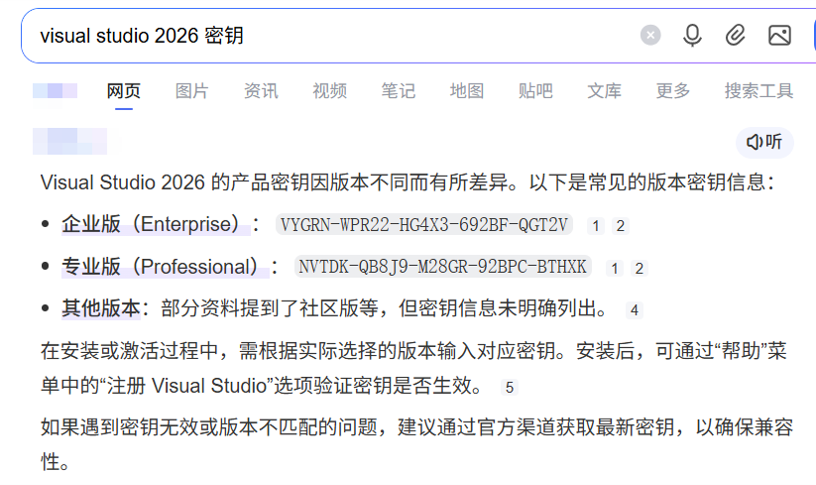Go to the 视频 tab
The image size is (816, 485).
tap(329, 91)
